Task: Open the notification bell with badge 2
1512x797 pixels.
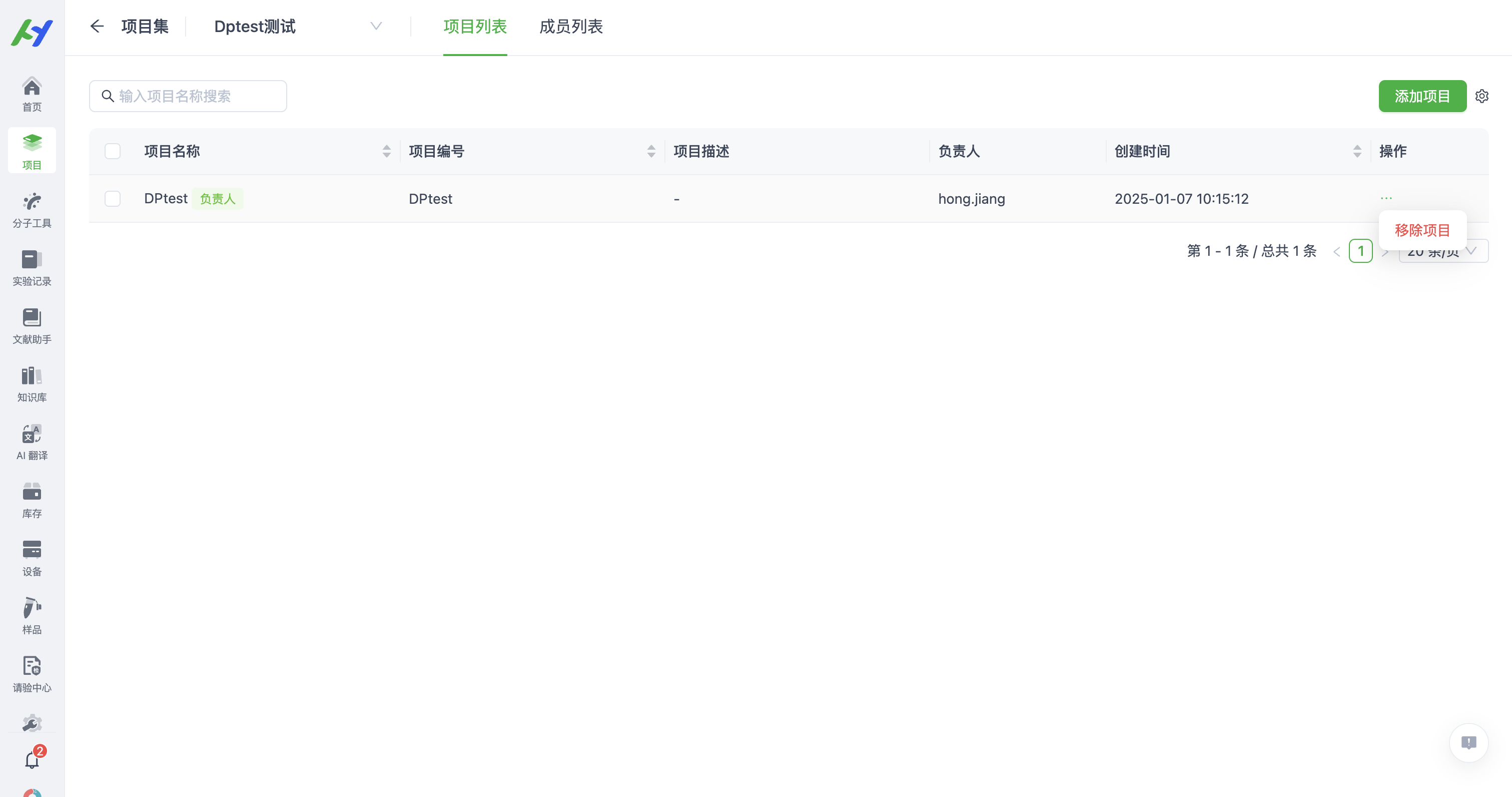Action: 32,759
